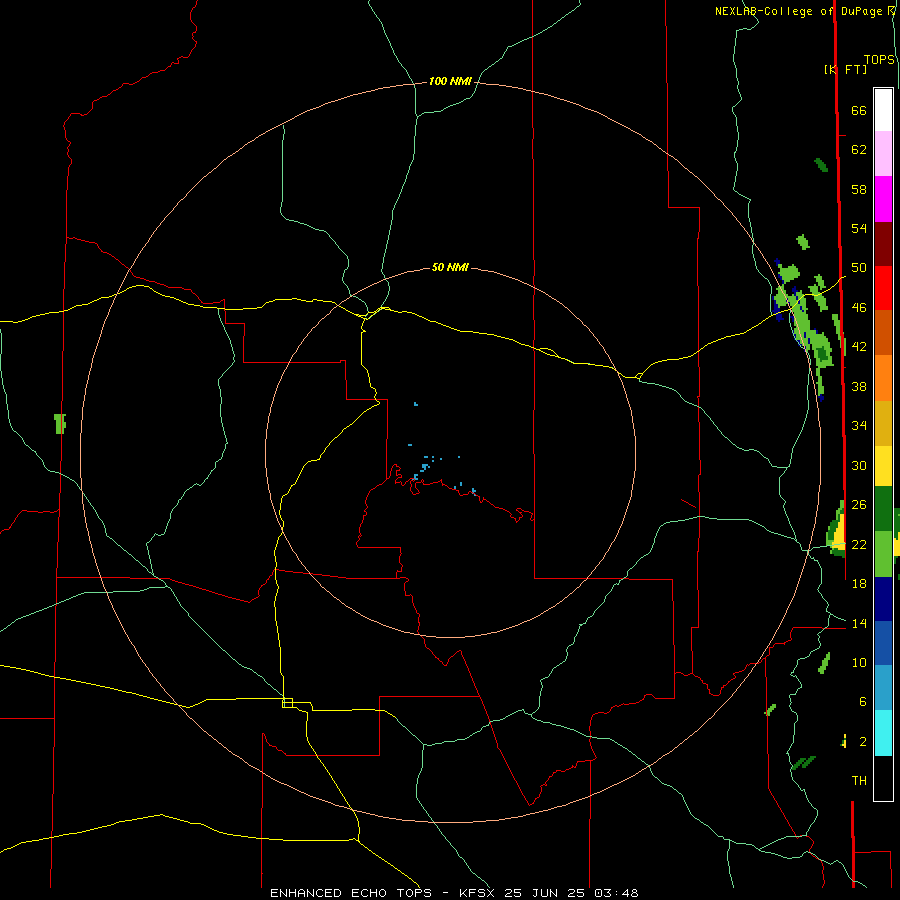Click the legend value '66'

tap(859, 111)
